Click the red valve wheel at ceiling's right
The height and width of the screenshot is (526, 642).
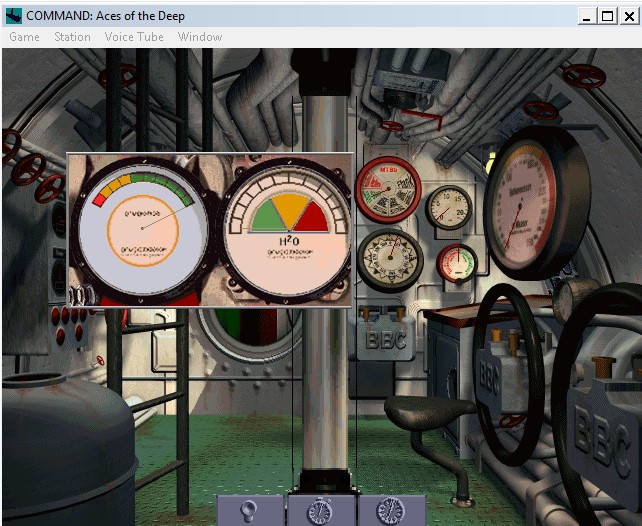coord(583,77)
